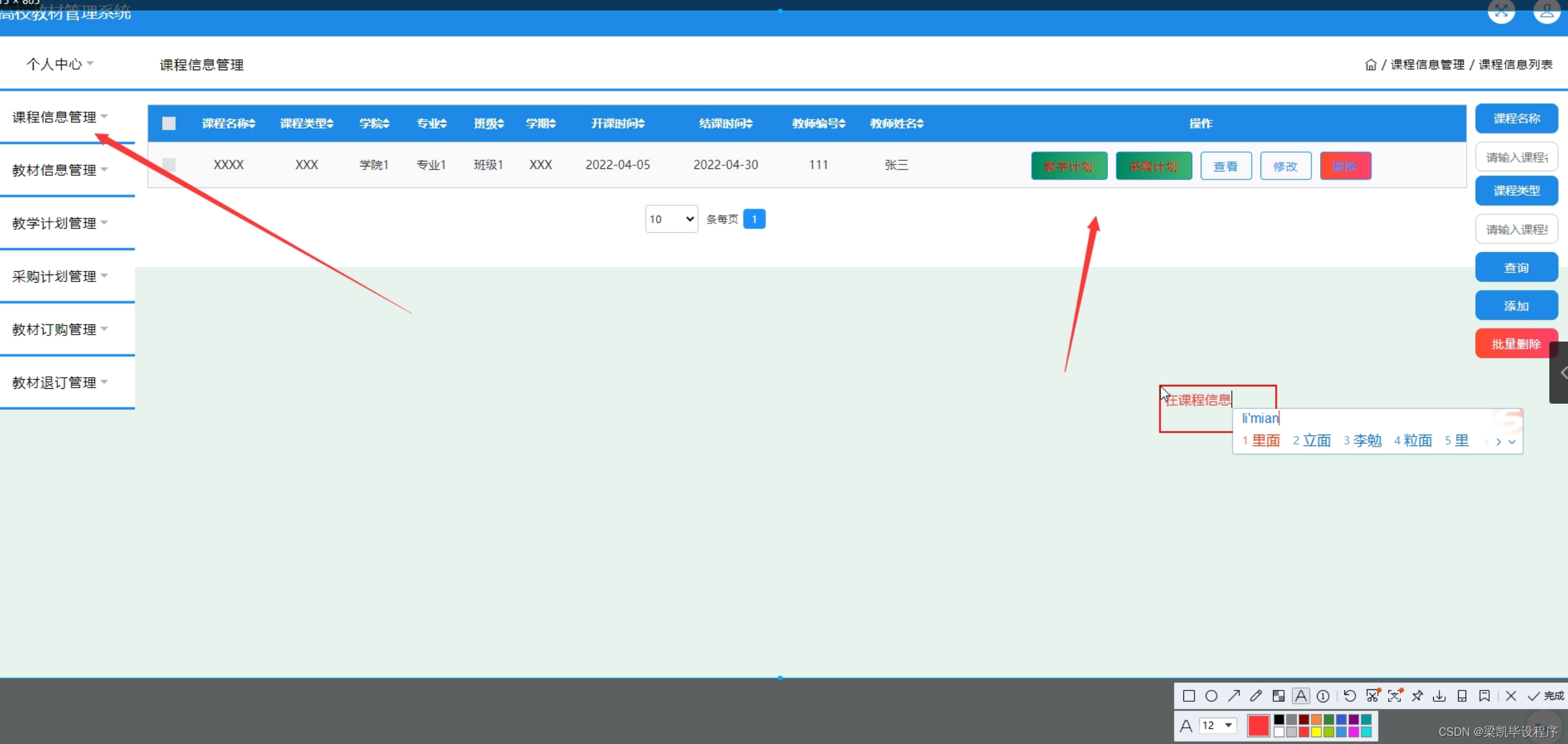1568x744 pixels.
Task: Open the rows-per-page dropdown showing 10
Action: pos(671,219)
